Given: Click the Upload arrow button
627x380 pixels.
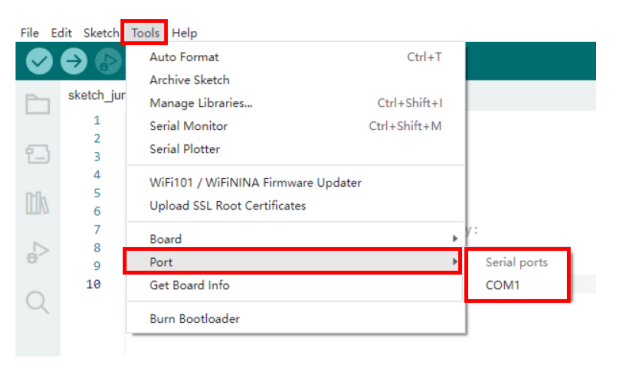Looking at the screenshot, I should click(74, 61).
